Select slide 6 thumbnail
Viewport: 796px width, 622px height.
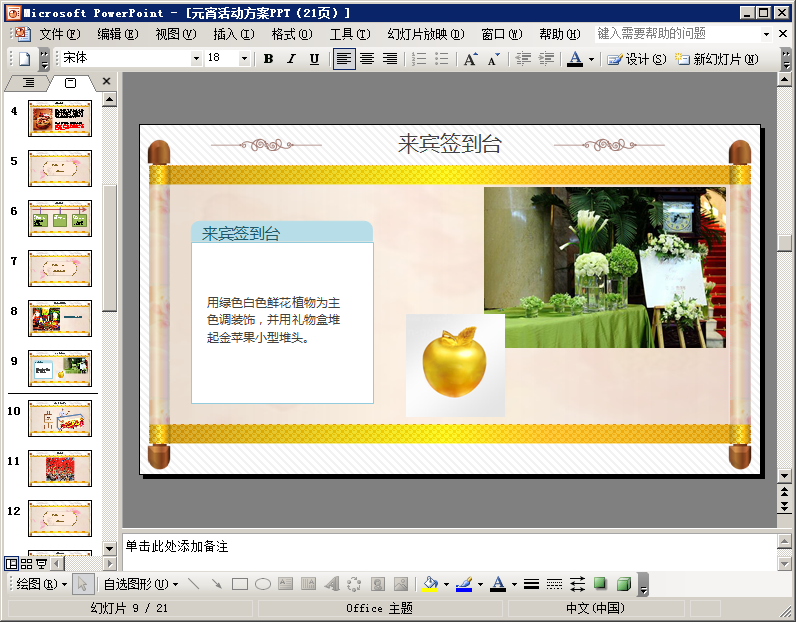(60, 218)
